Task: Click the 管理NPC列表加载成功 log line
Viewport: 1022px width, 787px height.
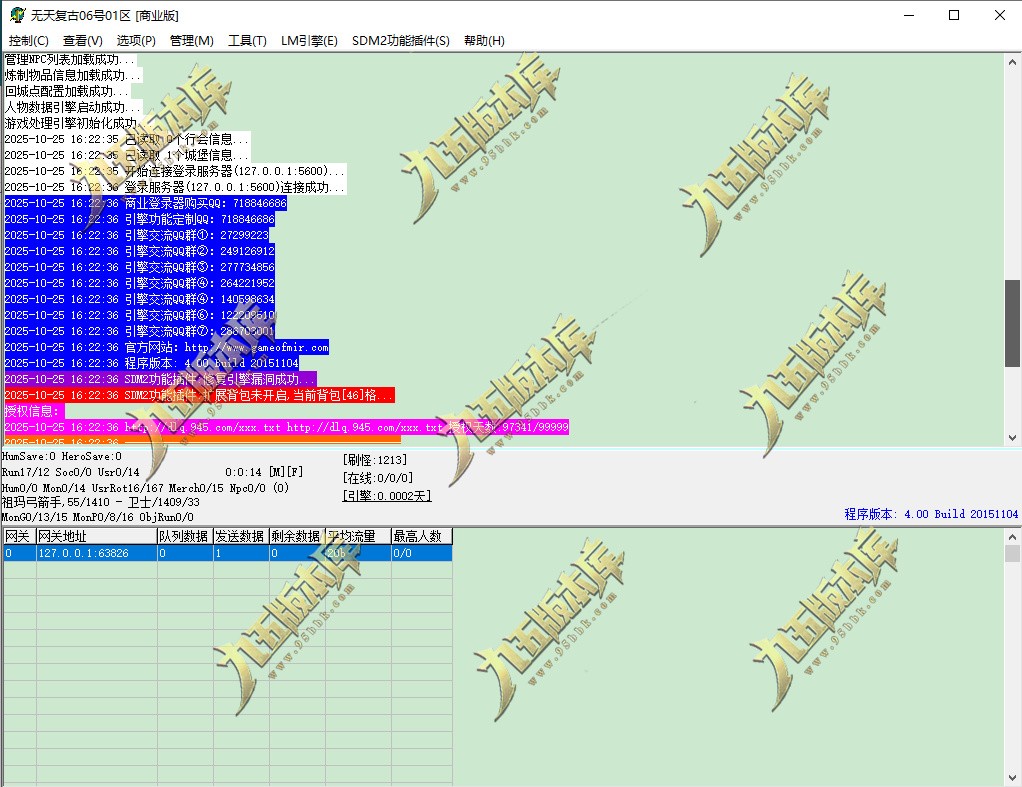Action: pos(70,59)
